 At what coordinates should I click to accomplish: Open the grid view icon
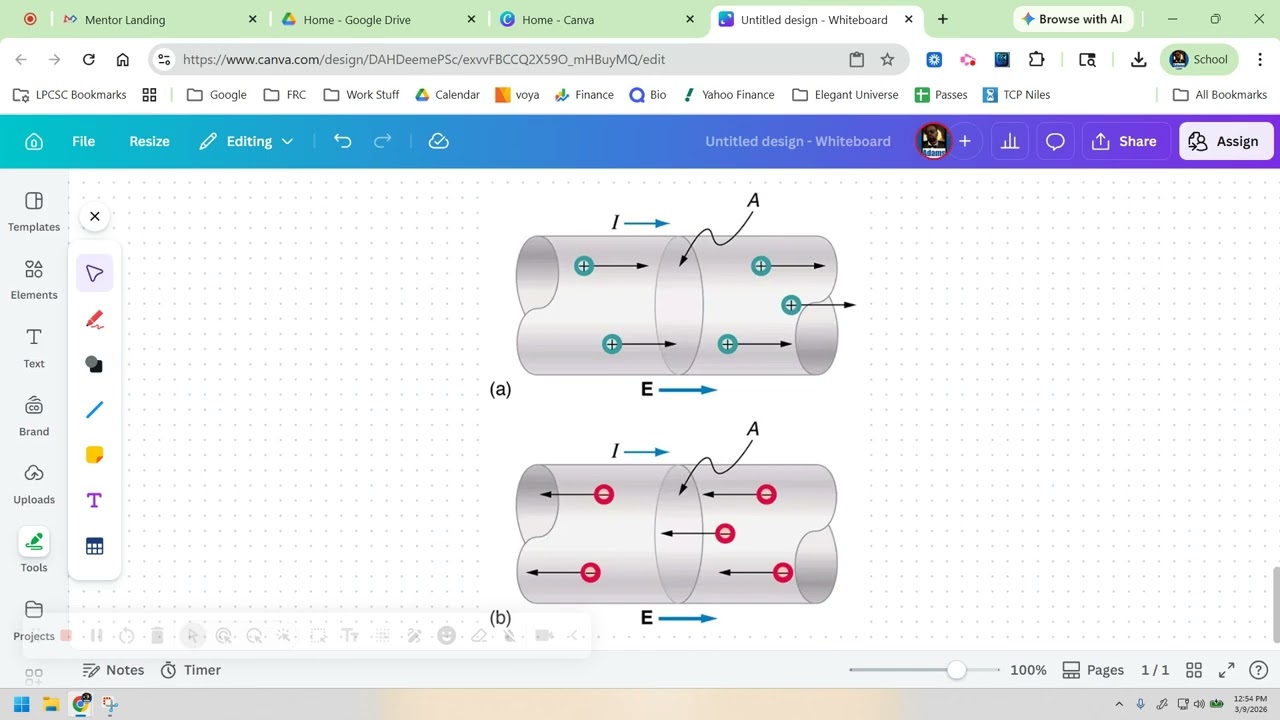click(x=1194, y=670)
